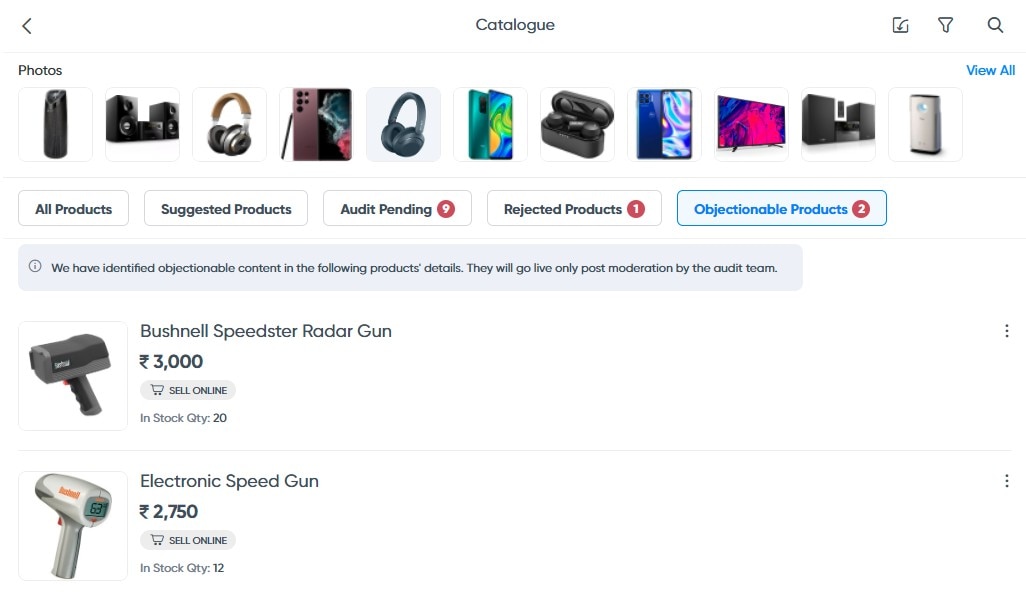
Task: Open options menu for Electronic Speed Gun
Action: pos(1007,481)
